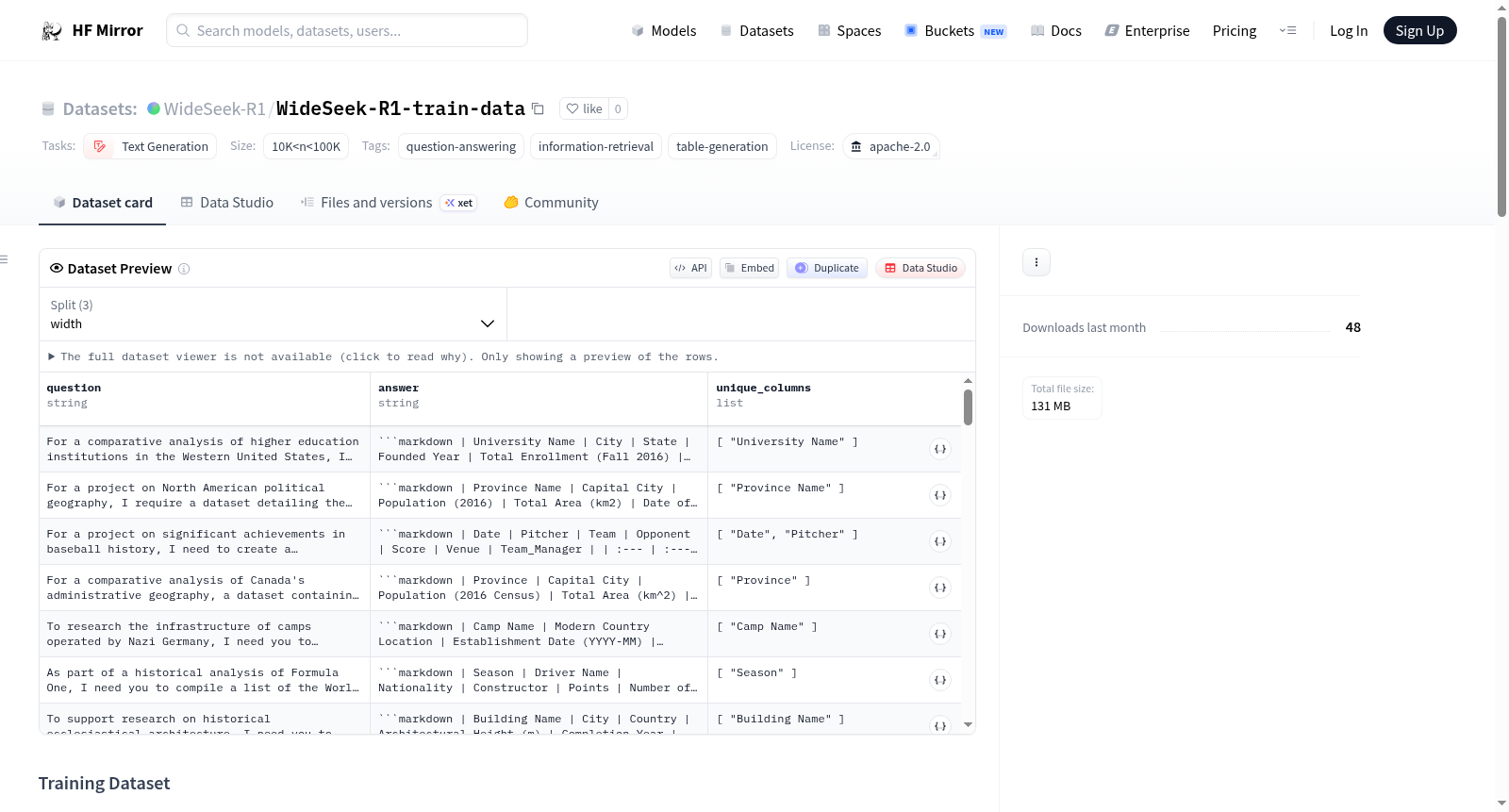
Task: Click the page scrollbar thumb on the right edge
Action: coord(1501,117)
